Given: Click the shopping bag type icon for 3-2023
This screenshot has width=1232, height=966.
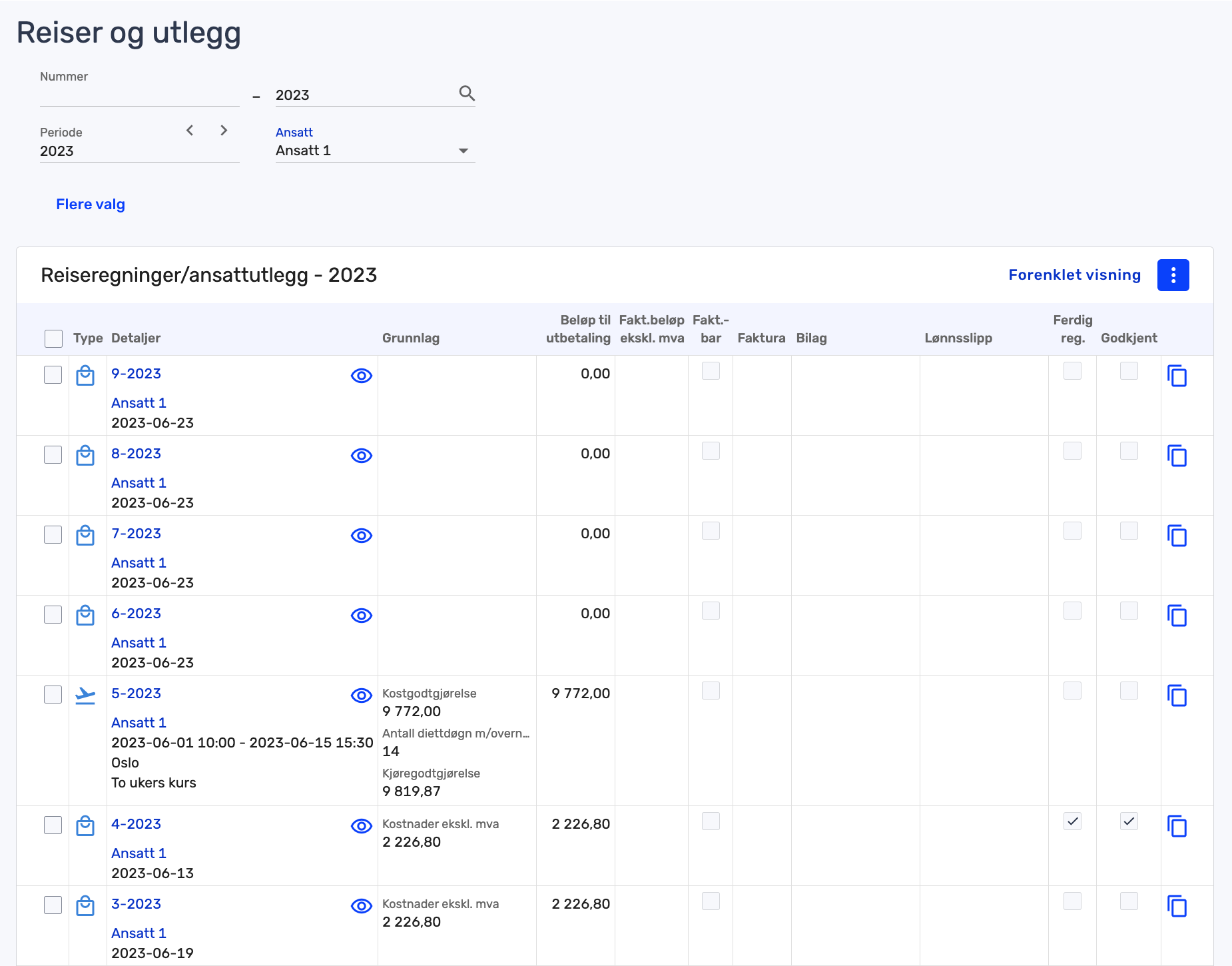Looking at the screenshot, I should pos(85,906).
